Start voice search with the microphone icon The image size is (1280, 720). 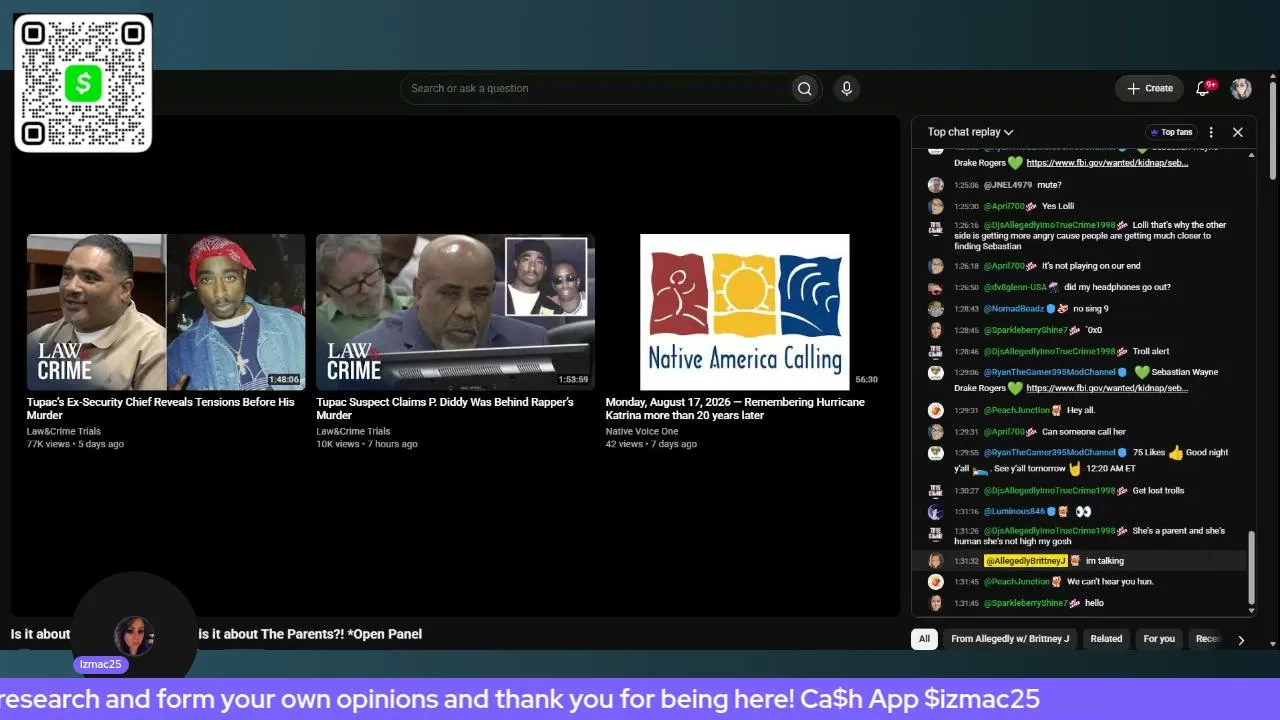846,89
